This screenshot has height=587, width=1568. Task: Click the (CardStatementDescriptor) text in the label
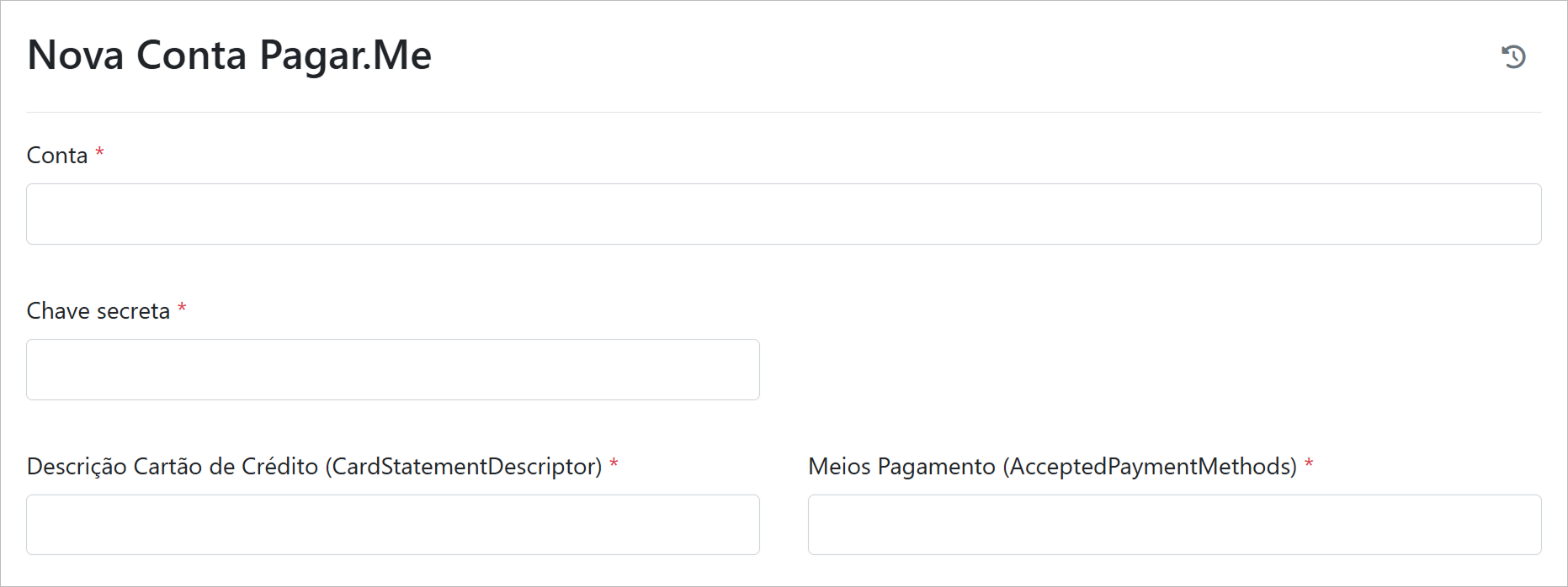[x=464, y=467]
